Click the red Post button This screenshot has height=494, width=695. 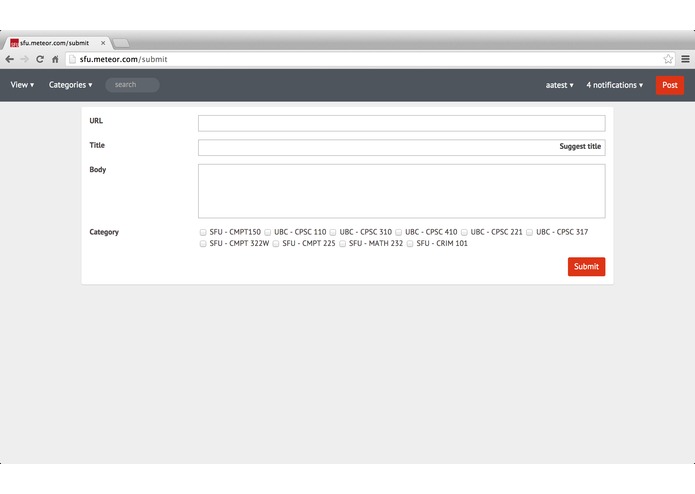(x=670, y=85)
